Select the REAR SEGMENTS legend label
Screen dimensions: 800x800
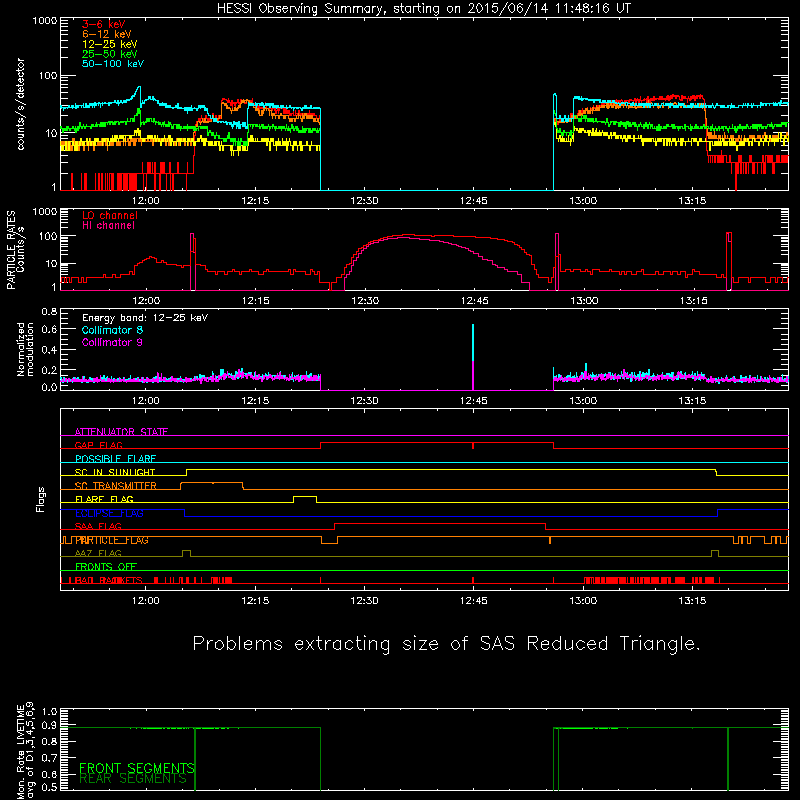(x=133, y=779)
